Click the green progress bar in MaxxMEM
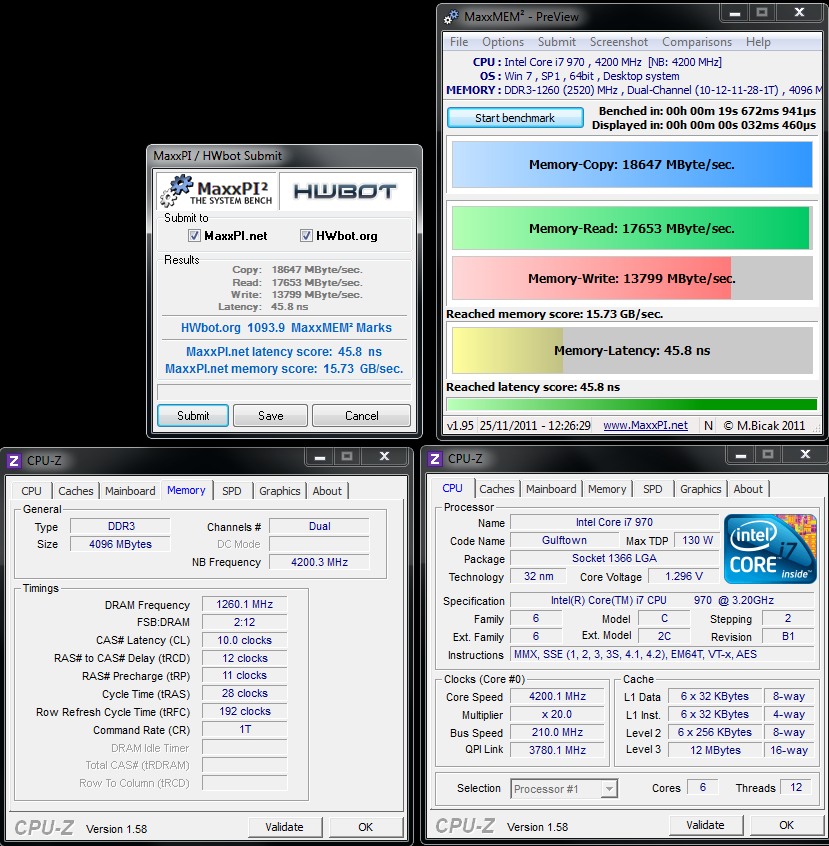This screenshot has width=829, height=846. [632, 405]
